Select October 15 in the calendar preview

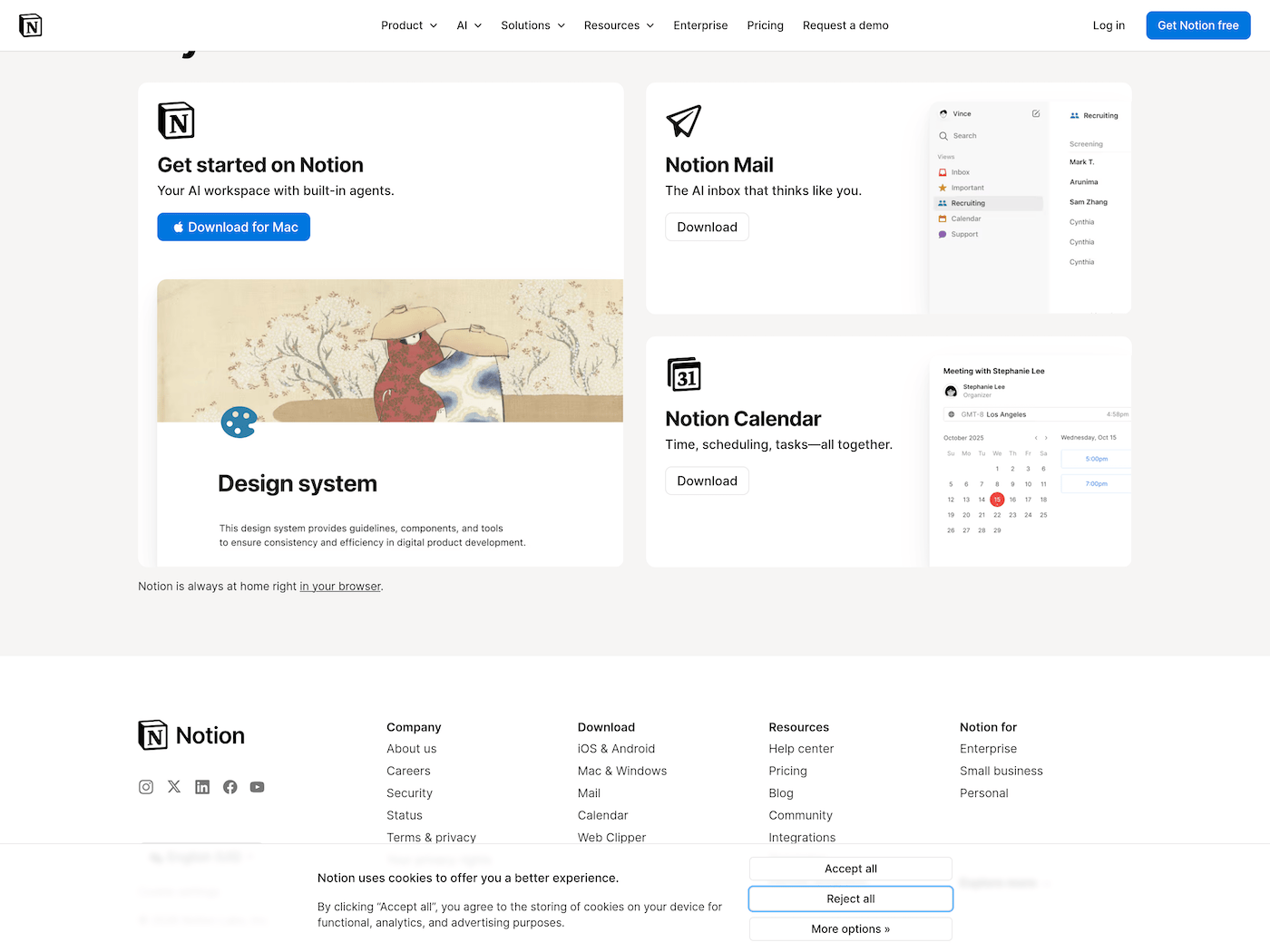[x=997, y=500]
